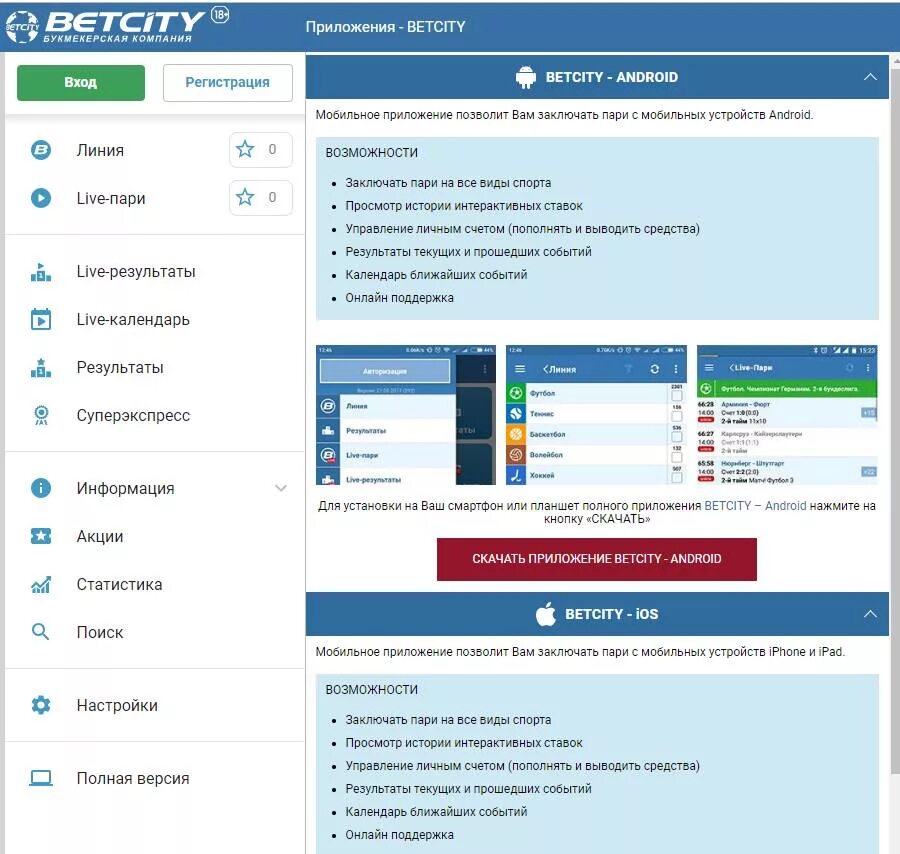Click the Суперэкспресс award icon
Screen dimensions: 900x854
click(41, 415)
